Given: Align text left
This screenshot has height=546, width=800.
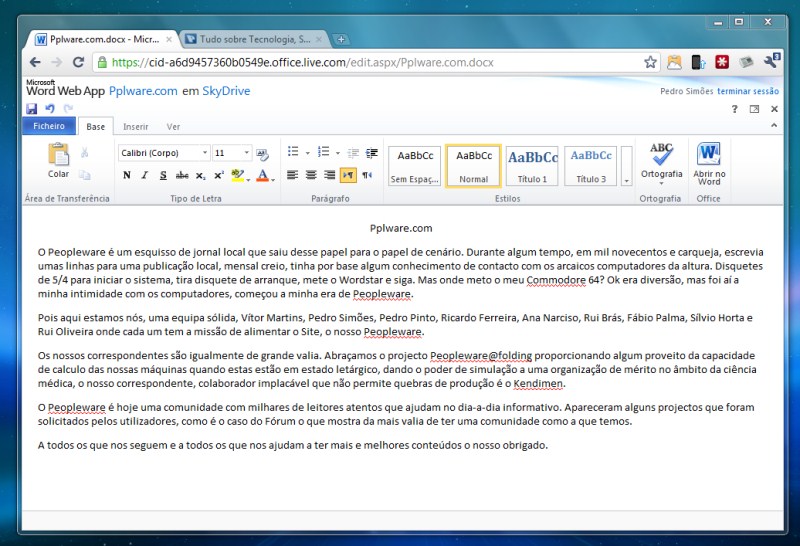Looking at the screenshot, I should click(292, 176).
